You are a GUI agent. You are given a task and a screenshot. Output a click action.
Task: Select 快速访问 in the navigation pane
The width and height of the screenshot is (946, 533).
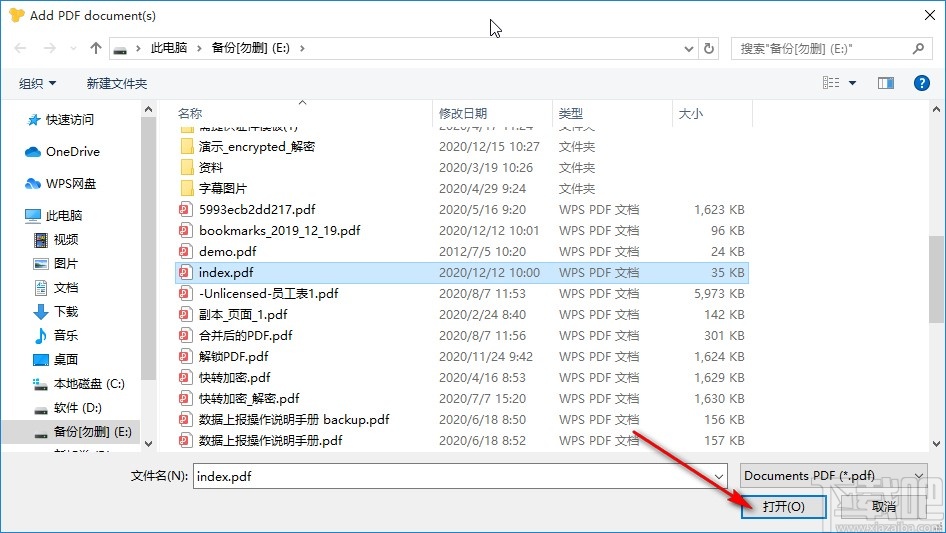tap(60, 120)
